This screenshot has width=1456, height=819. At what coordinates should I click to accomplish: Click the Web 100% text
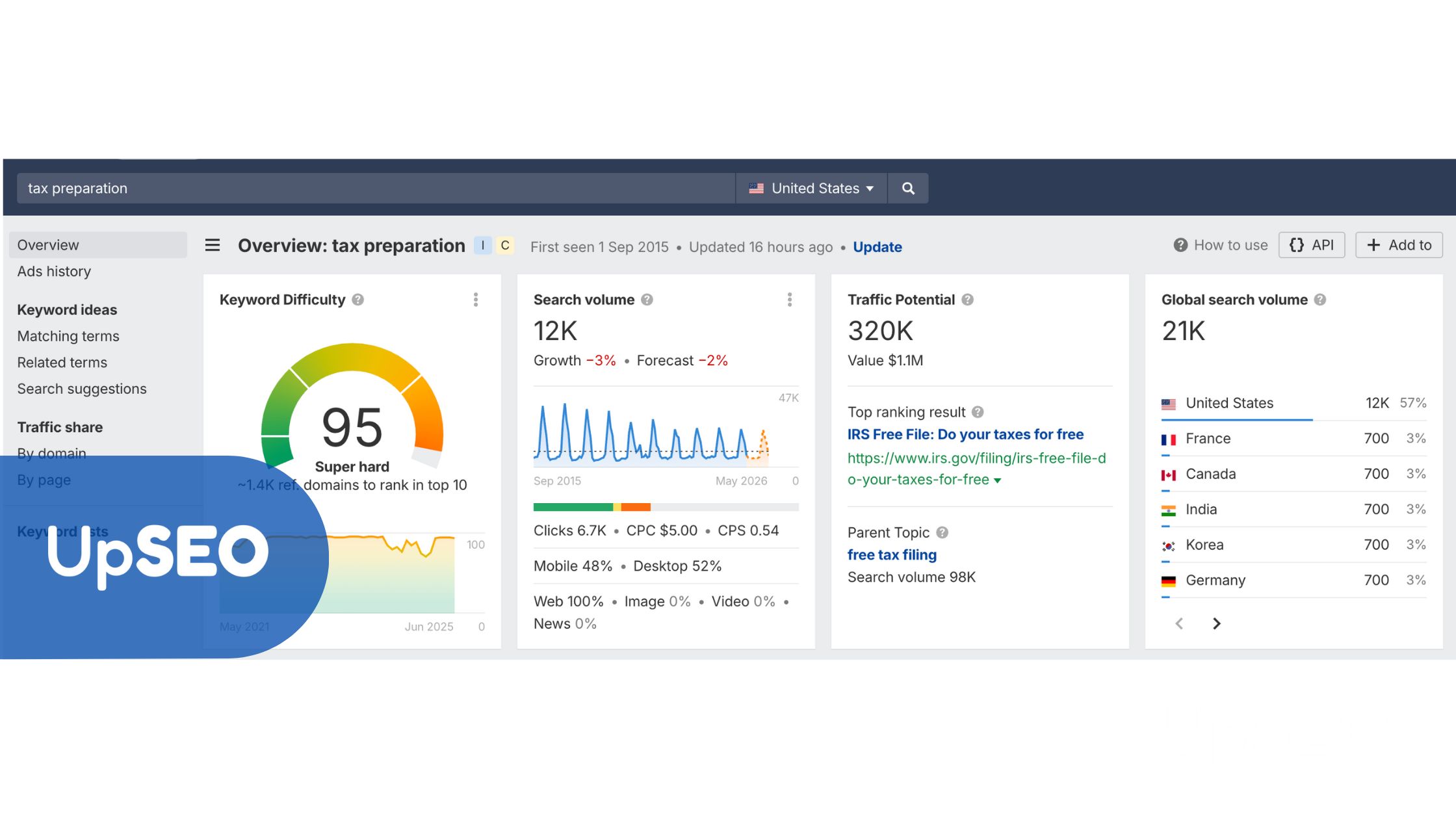[568, 602]
